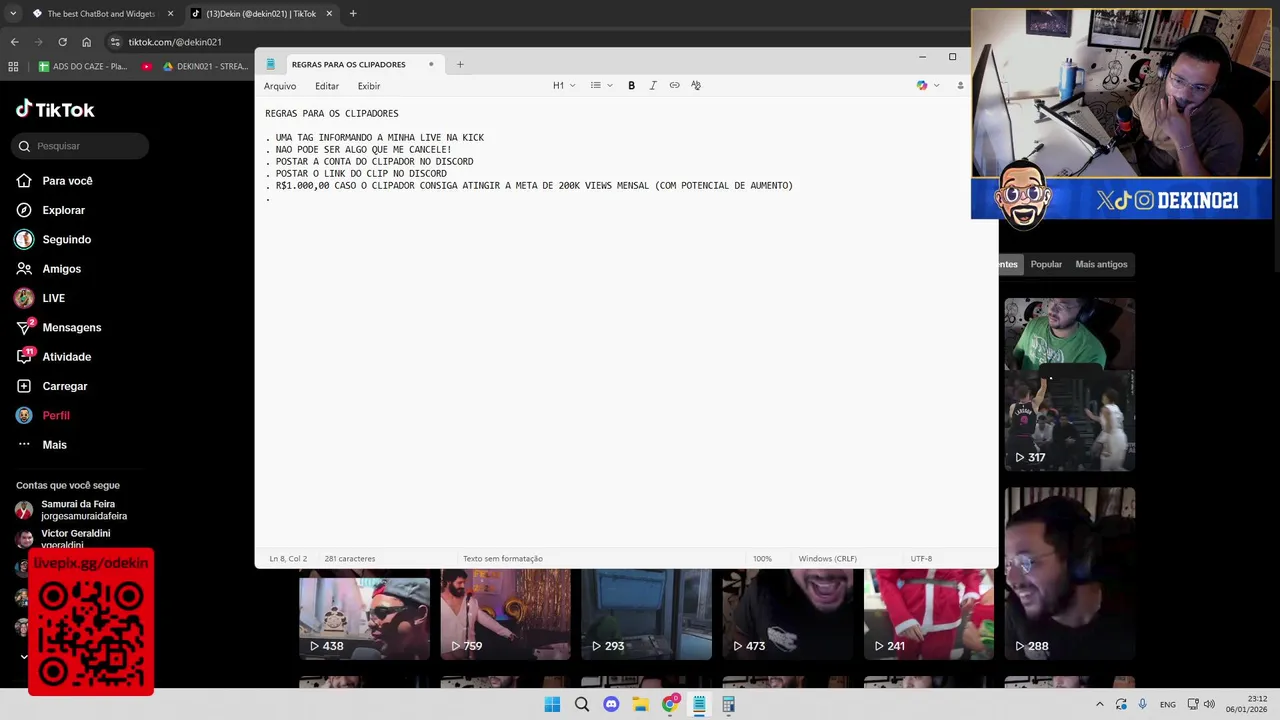Open video thumbnail with 759 views
1280x720 pixels.
[505, 615]
